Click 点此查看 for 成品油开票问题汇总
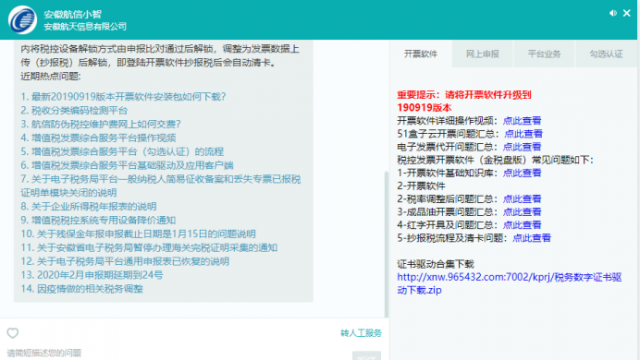This screenshot has width=640, height=360. tap(522, 212)
